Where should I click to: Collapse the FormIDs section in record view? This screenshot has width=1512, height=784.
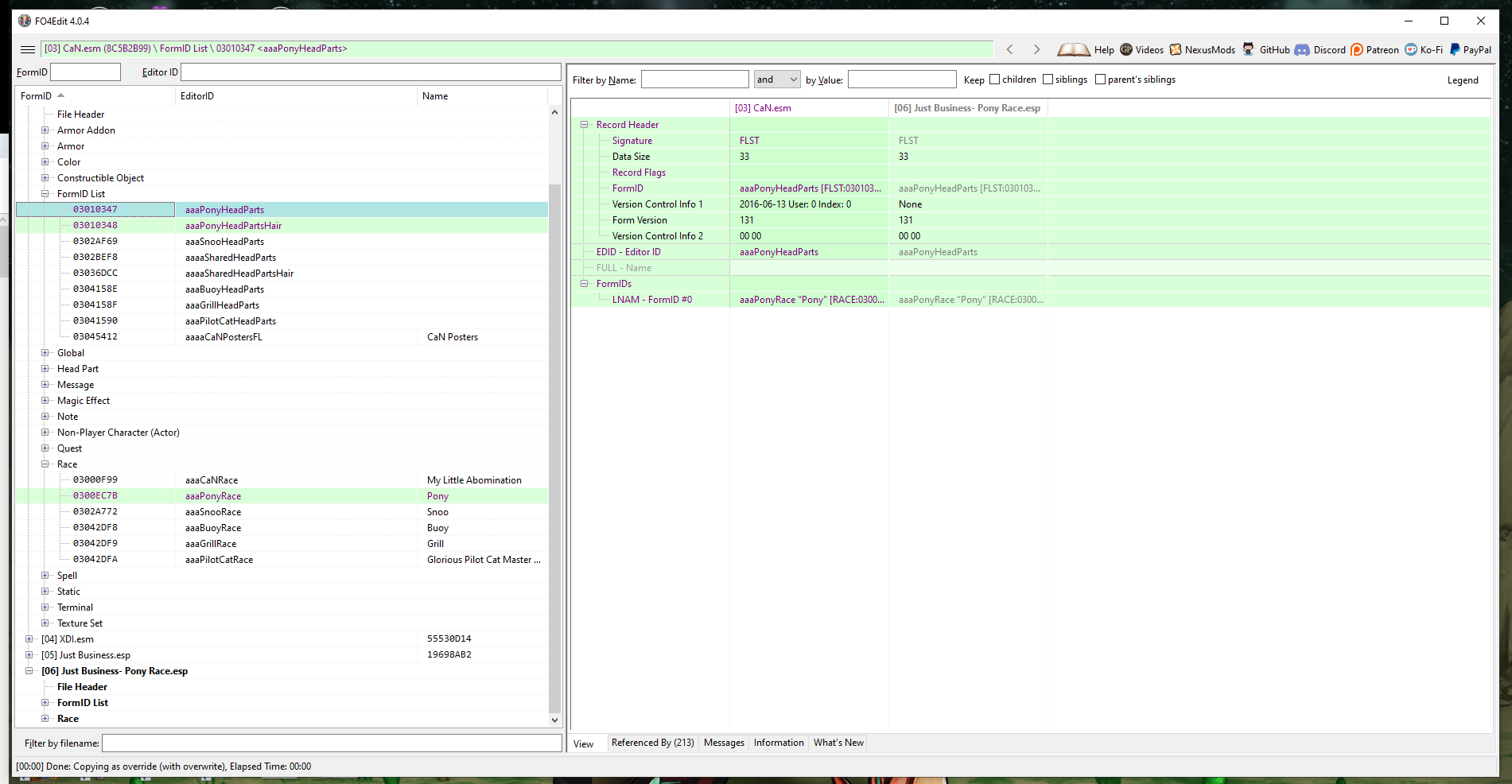585,284
